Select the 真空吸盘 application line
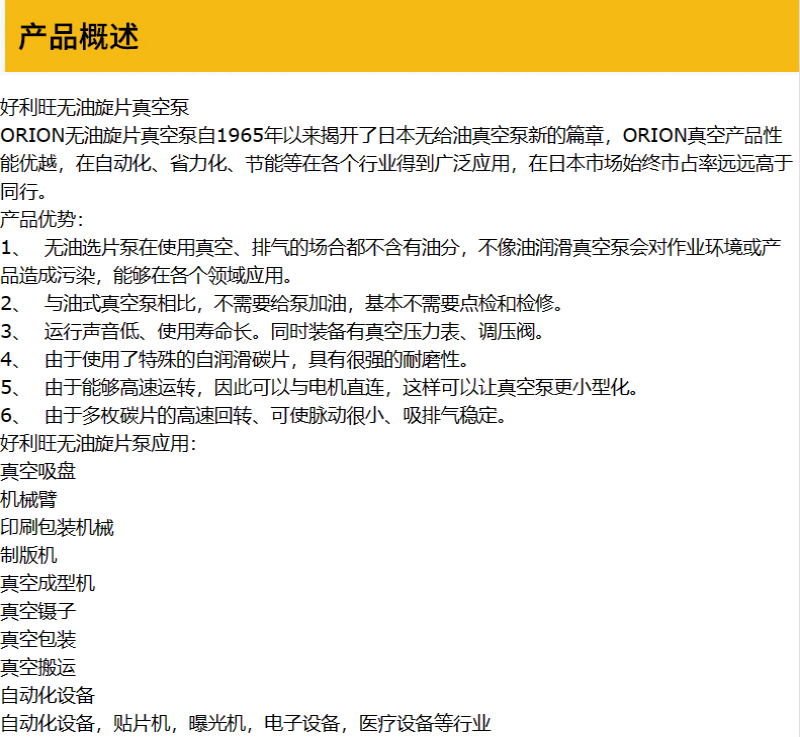The height and width of the screenshot is (737, 800). [x=38, y=471]
